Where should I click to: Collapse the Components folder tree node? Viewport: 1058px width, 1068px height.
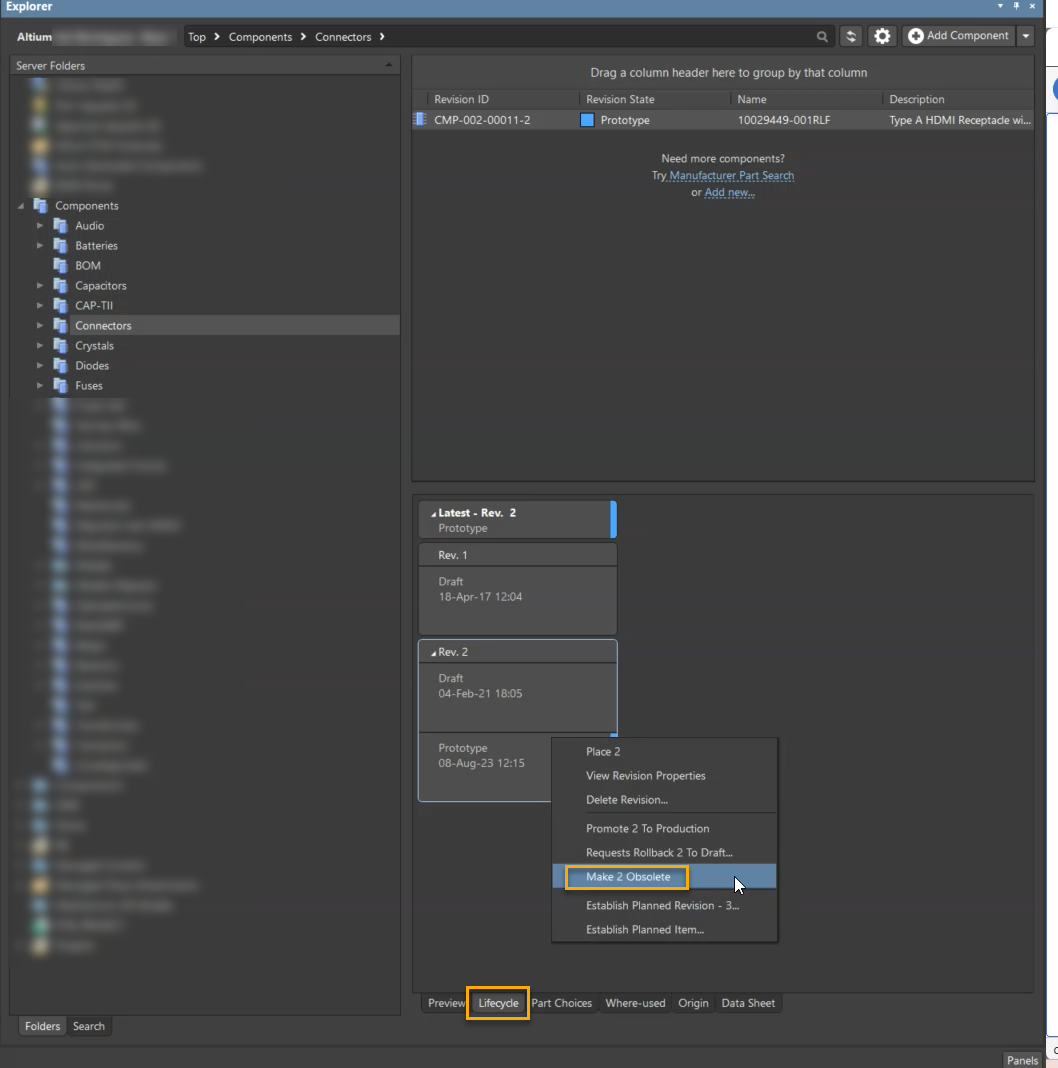21,206
